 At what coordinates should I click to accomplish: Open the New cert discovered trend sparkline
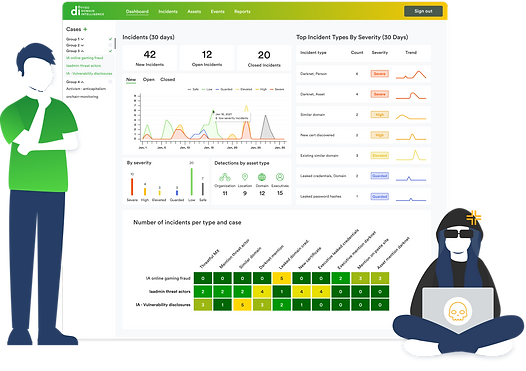click(411, 137)
